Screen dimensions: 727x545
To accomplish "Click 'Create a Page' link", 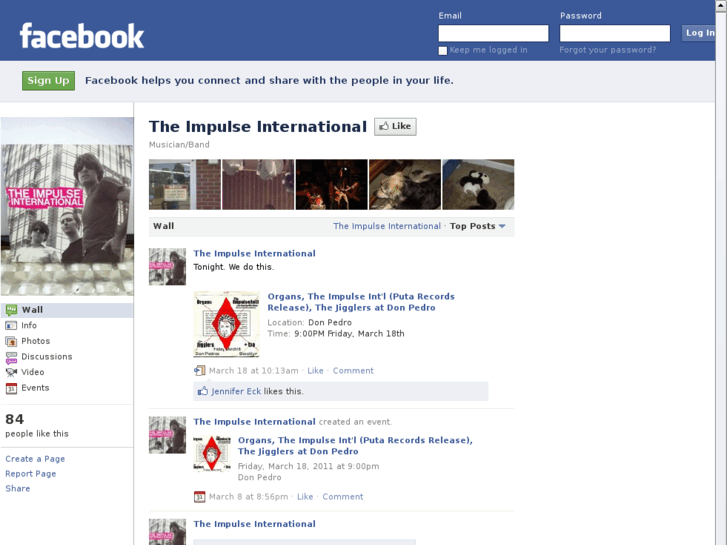I will point(35,459).
